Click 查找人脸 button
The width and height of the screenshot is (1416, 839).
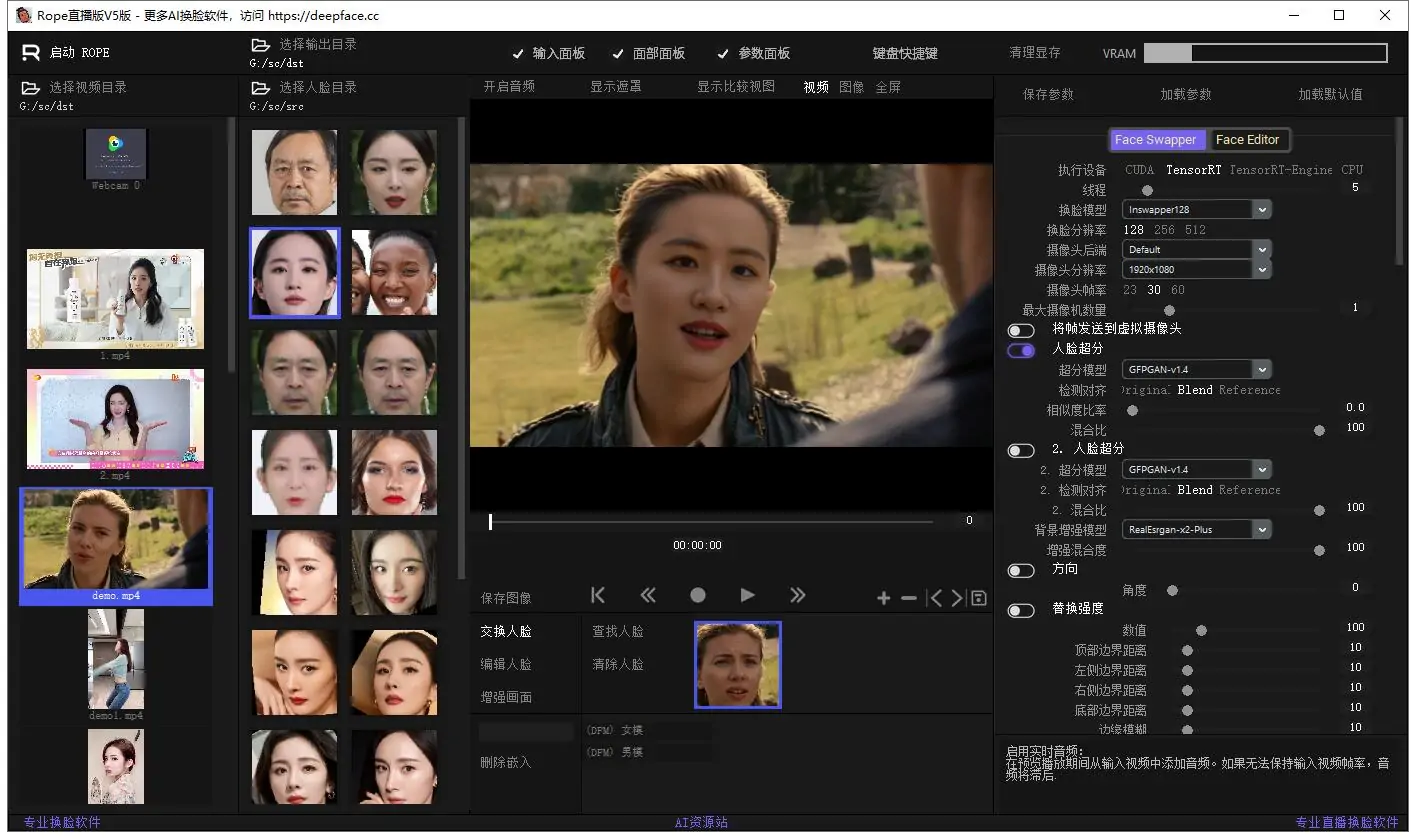(618, 632)
